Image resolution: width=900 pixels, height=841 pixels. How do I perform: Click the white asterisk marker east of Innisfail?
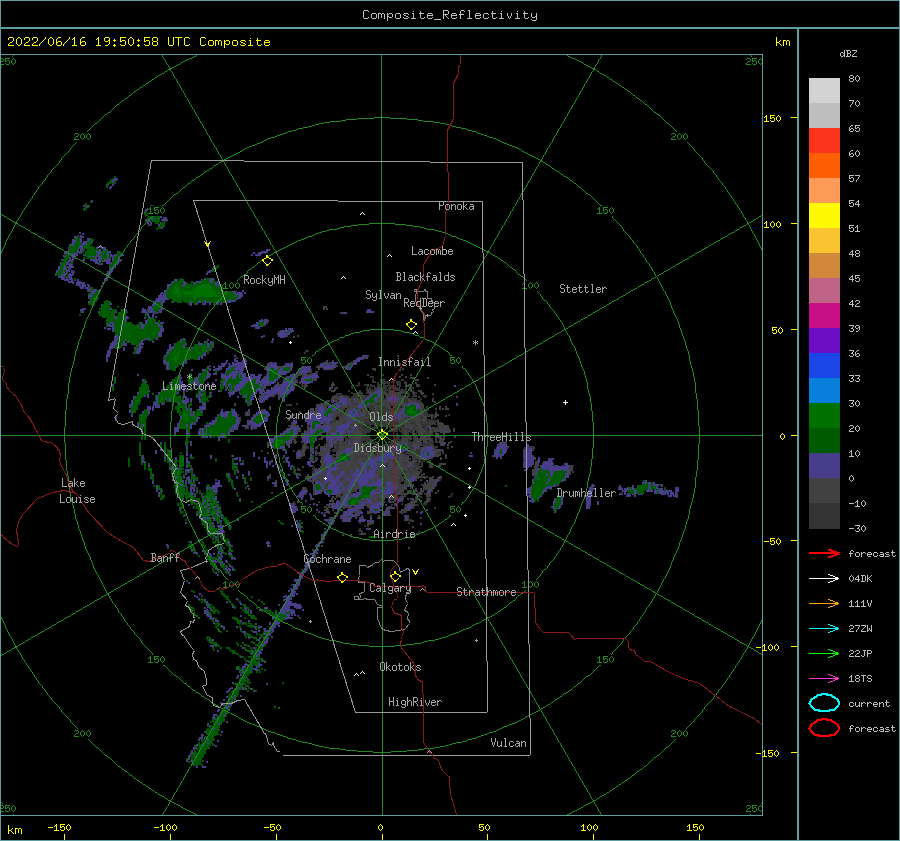475,343
